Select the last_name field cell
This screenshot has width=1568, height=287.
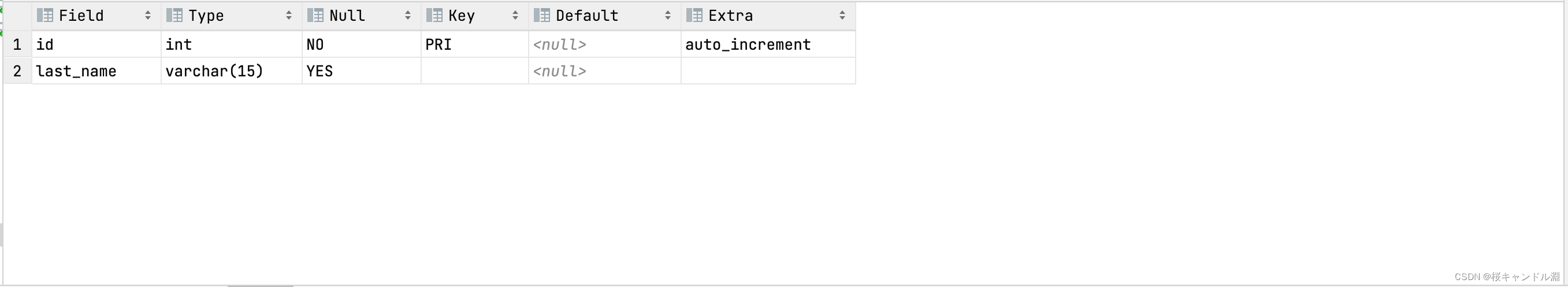[x=97, y=71]
